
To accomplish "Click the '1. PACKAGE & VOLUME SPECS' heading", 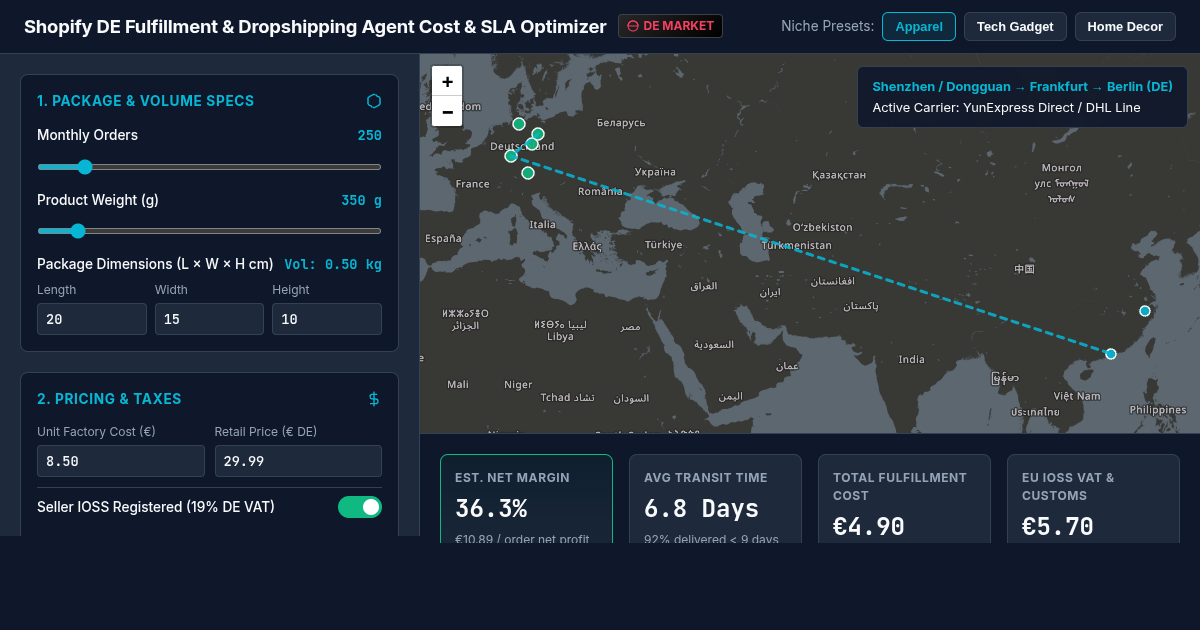I will [145, 101].
